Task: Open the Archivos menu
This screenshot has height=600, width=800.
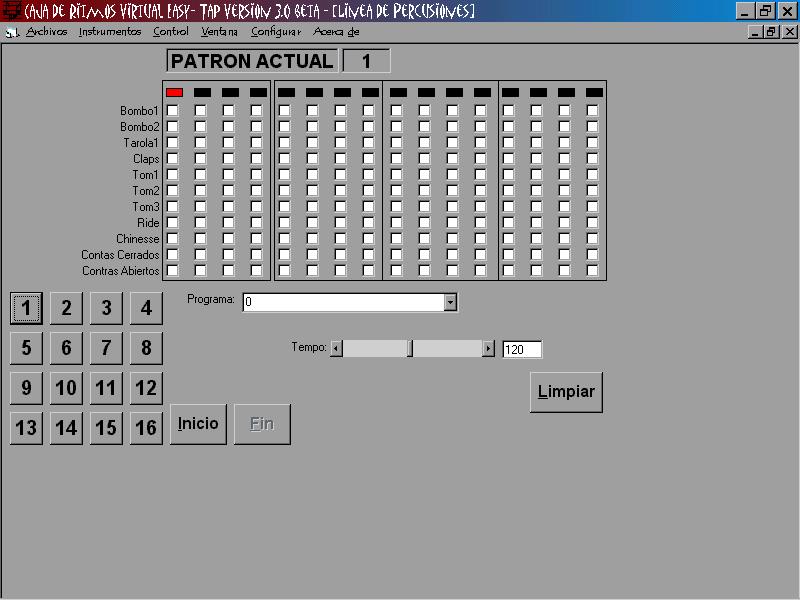Action: click(46, 32)
